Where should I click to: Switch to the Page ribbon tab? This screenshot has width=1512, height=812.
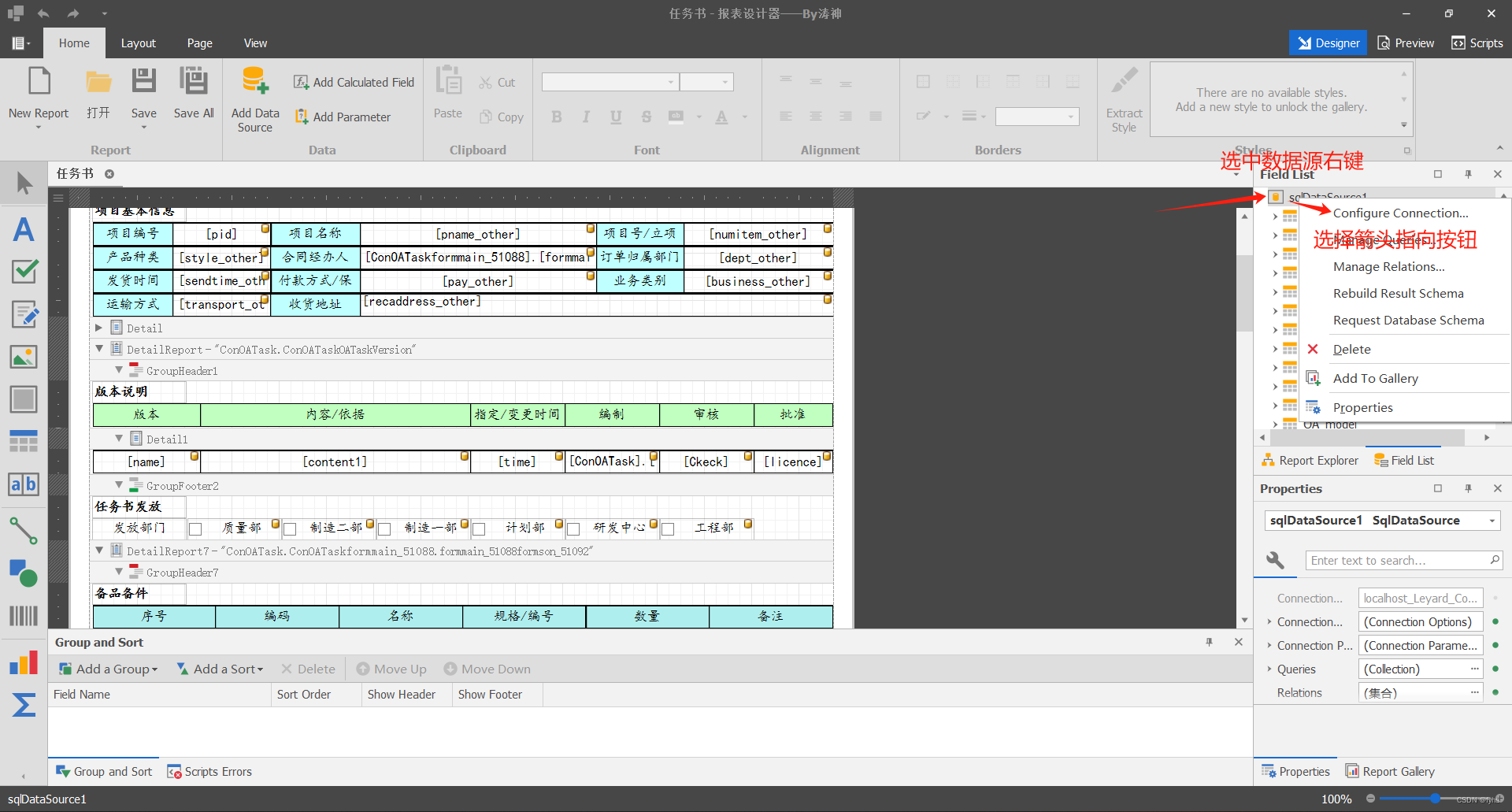coord(199,43)
